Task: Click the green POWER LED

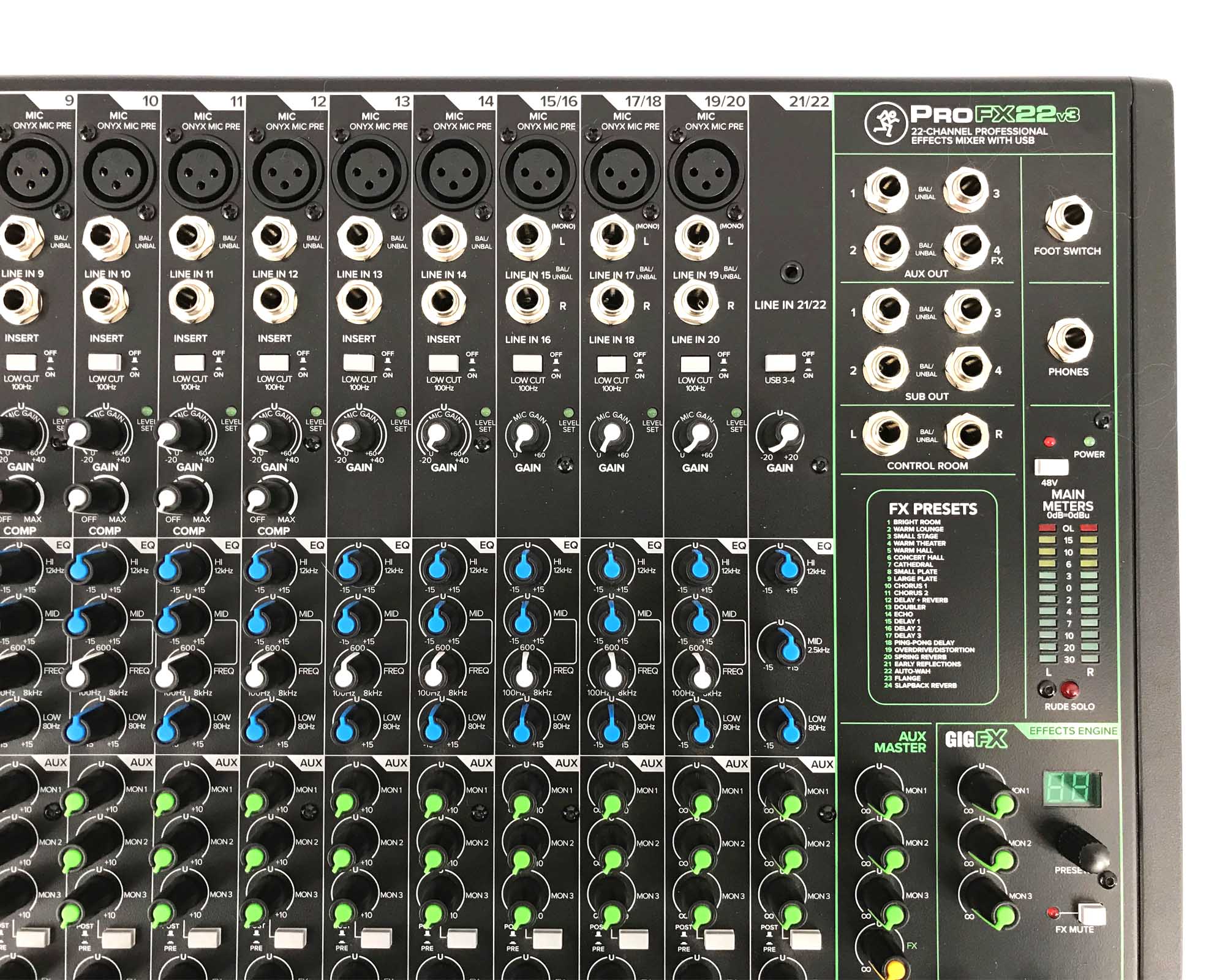Action: click(1090, 441)
